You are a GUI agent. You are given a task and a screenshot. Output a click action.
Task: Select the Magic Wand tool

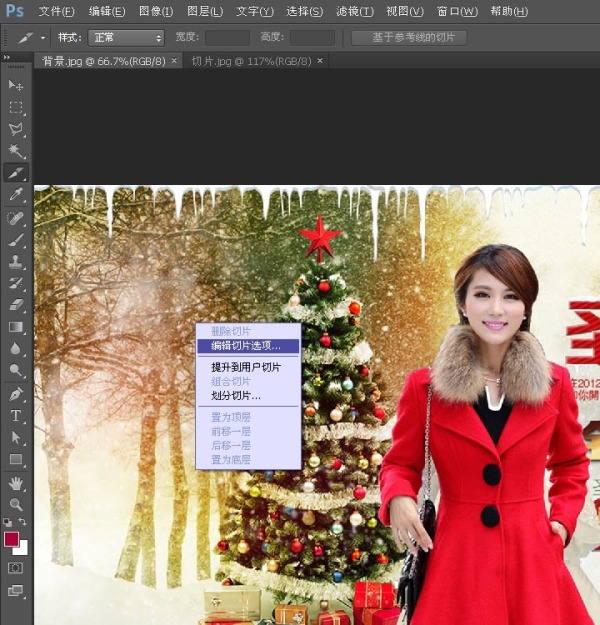(16, 151)
